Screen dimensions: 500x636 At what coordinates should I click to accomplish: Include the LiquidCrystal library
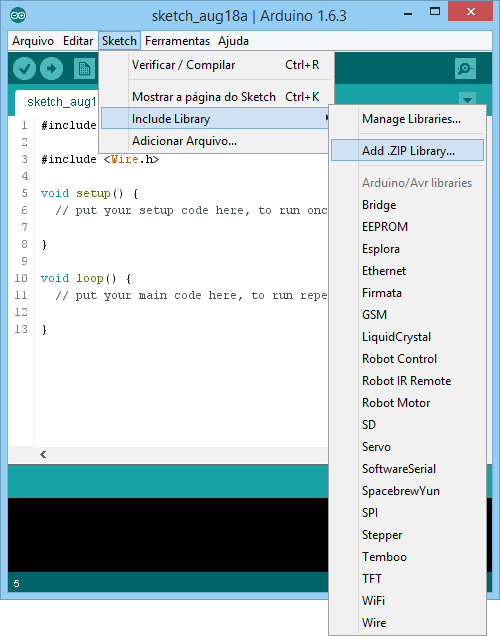click(x=408, y=337)
